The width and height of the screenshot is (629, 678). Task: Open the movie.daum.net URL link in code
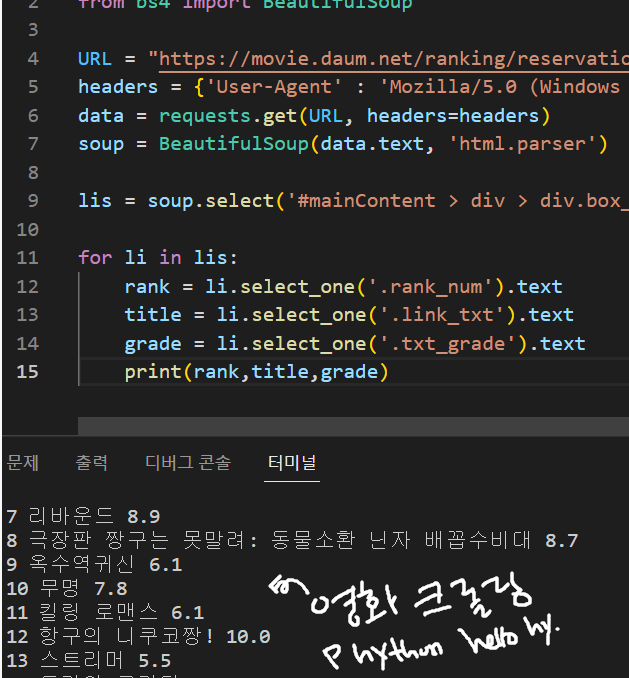pos(393,59)
